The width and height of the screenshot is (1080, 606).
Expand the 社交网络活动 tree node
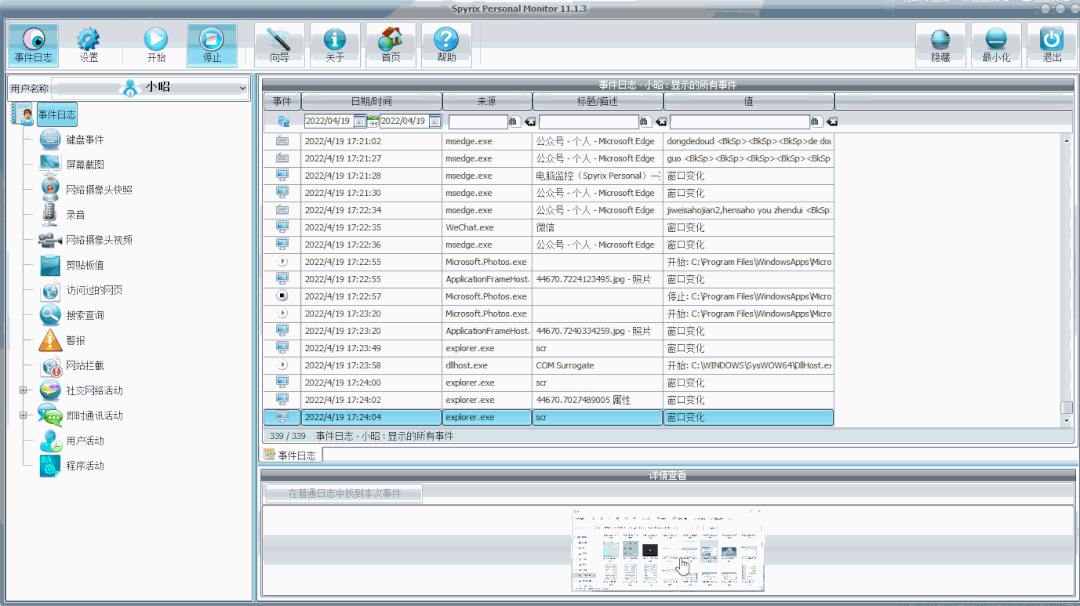[x=23, y=390]
